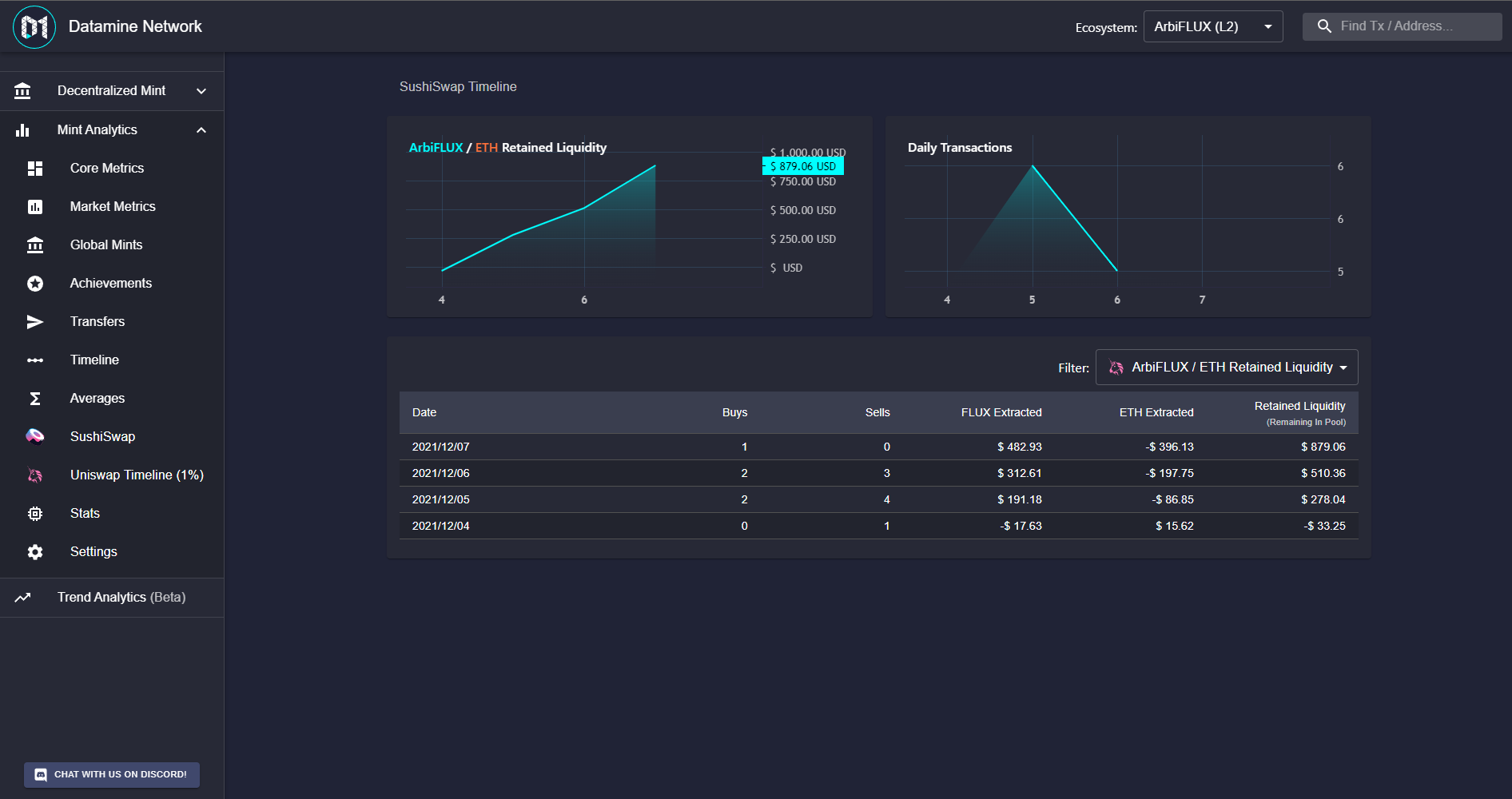
Task: Select SushiSwap in the sidebar
Action: pyautogui.click(x=112, y=437)
